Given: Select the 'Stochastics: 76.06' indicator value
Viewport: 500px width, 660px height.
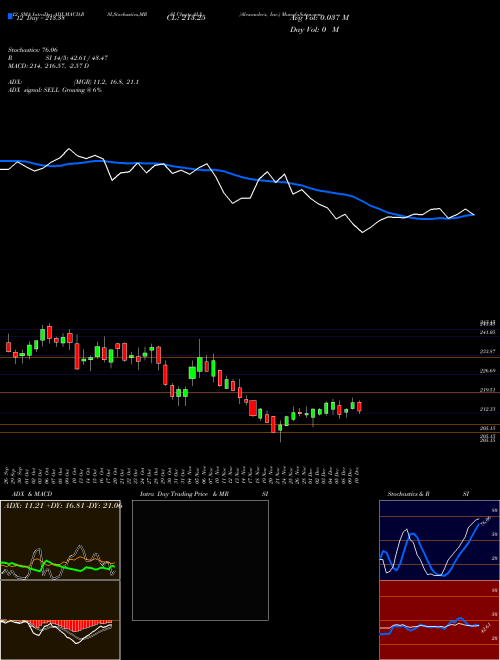Looking at the screenshot, I should [x=33, y=50].
